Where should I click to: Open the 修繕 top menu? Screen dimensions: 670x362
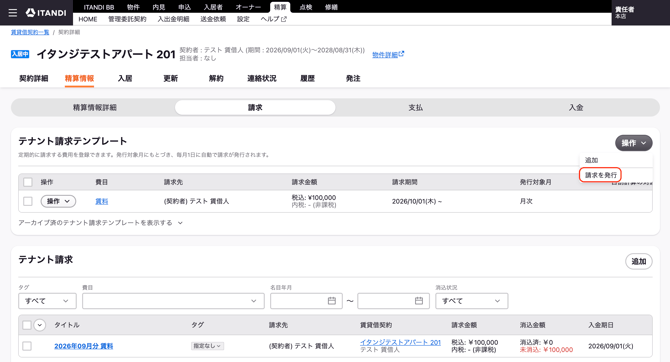[332, 7]
